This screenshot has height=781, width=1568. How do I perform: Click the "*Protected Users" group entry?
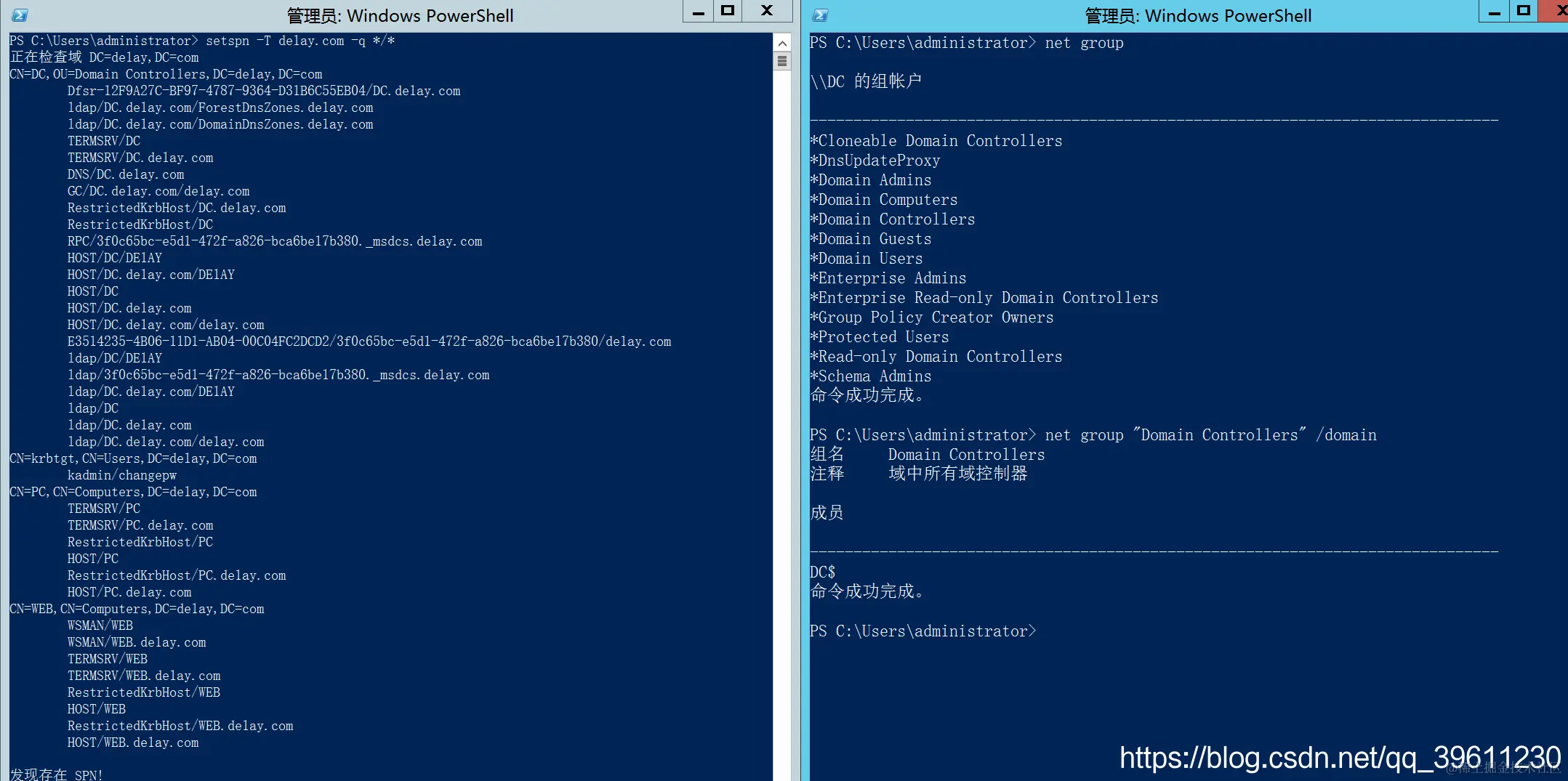(x=880, y=337)
